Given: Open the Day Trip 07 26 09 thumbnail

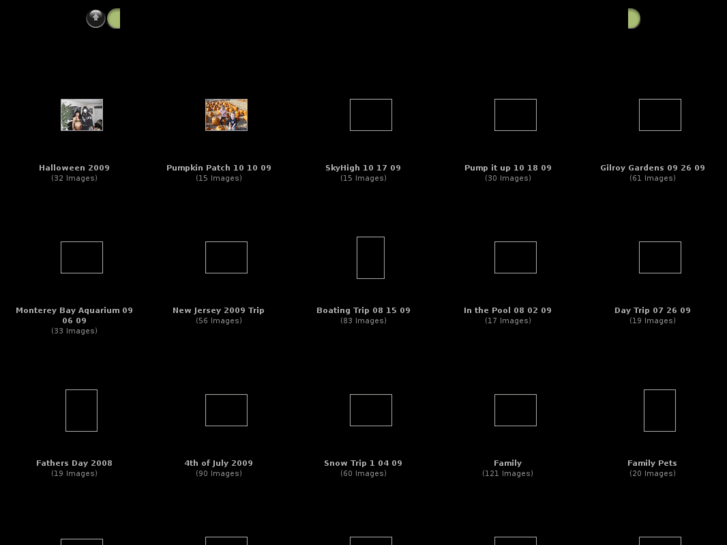Looking at the screenshot, I should 660,257.
